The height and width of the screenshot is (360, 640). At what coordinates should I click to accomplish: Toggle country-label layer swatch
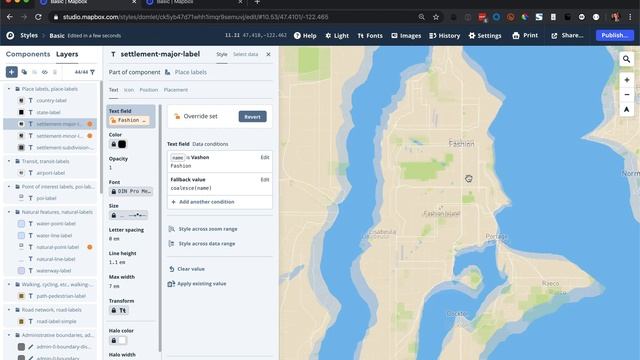(21, 100)
